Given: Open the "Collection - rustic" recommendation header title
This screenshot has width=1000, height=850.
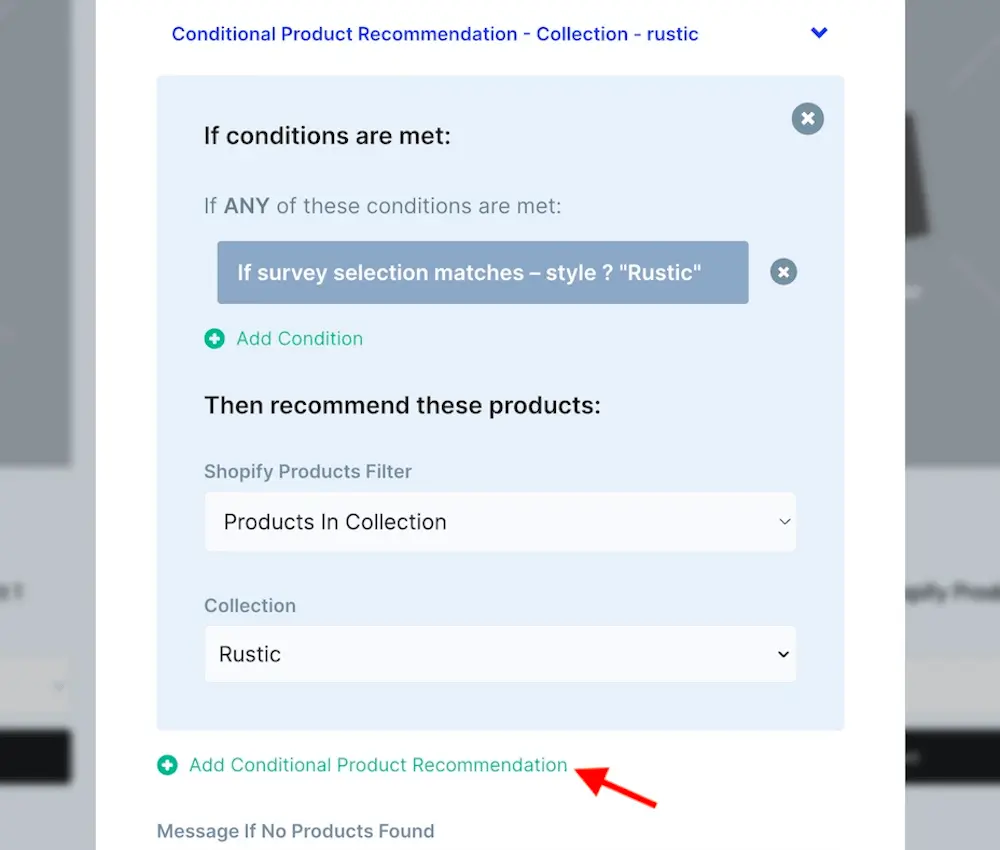Looking at the screenshot, I should 434,34.
